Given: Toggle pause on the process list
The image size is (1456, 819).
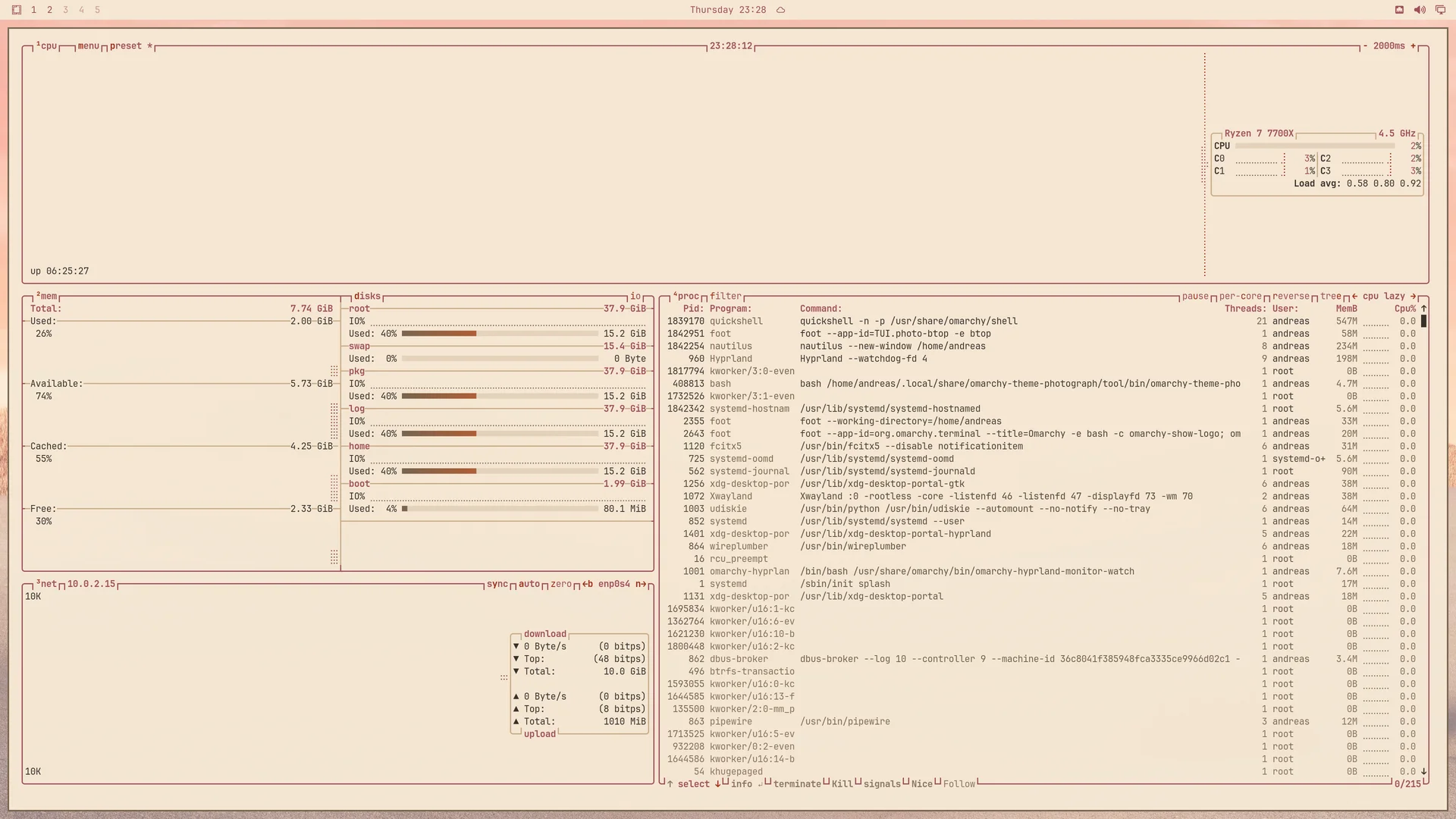Looking at the screenshot, I should [x=1195, y=297].
